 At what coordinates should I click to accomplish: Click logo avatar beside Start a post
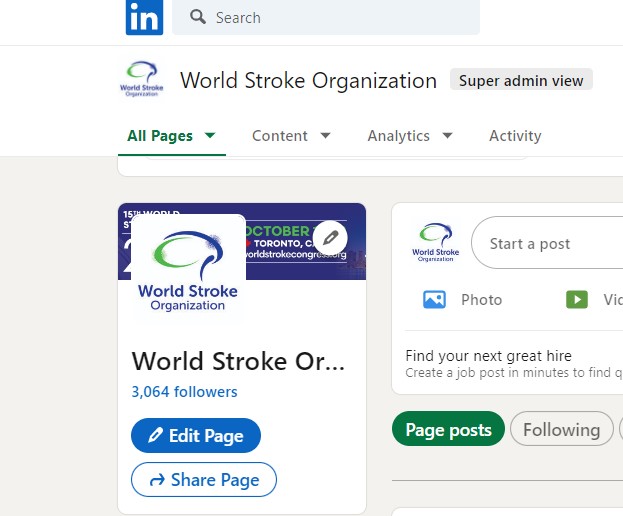click(435, 242)
